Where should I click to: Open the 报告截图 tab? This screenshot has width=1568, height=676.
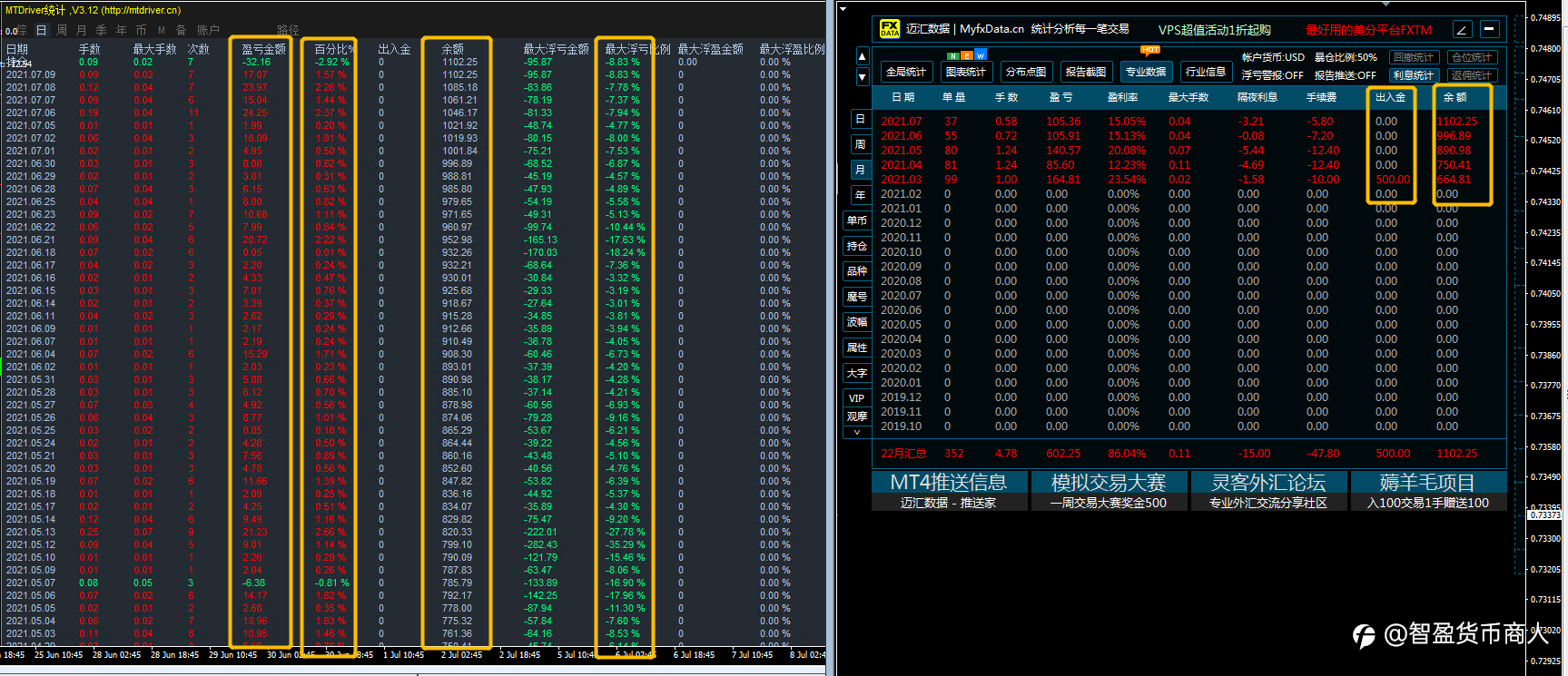click(x=1086, y=72)
